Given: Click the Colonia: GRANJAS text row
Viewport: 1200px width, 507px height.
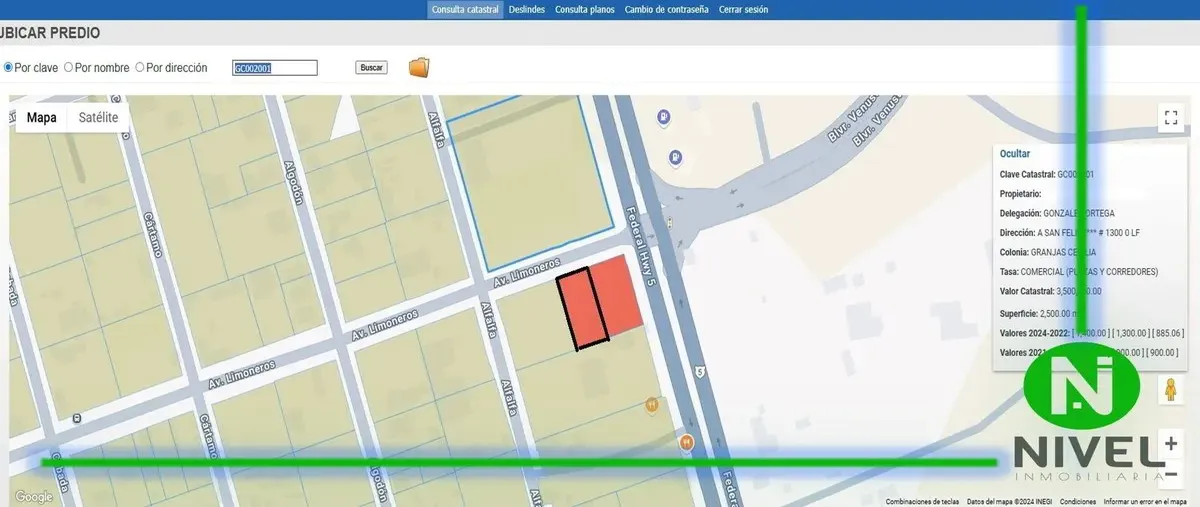Looking at the screenshot, I should point(1047,252).
